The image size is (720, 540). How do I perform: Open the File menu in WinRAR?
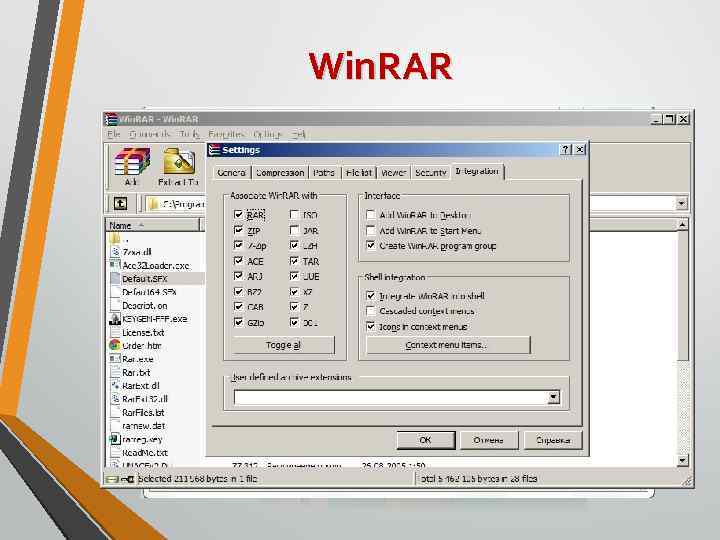pyautogui.click(x=114, y=134)
